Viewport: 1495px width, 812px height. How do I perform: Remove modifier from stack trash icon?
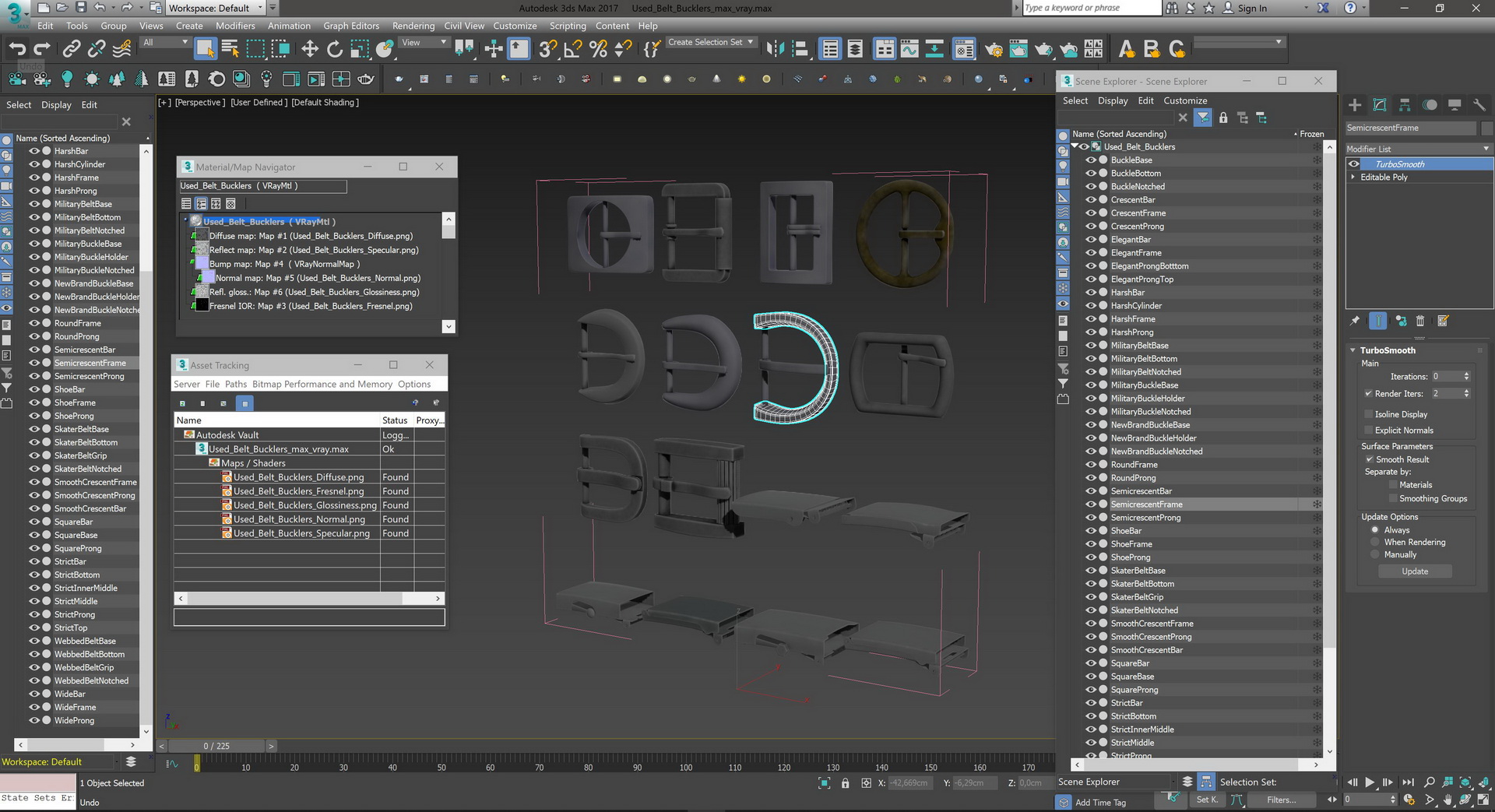click(x=1420, y=321)
